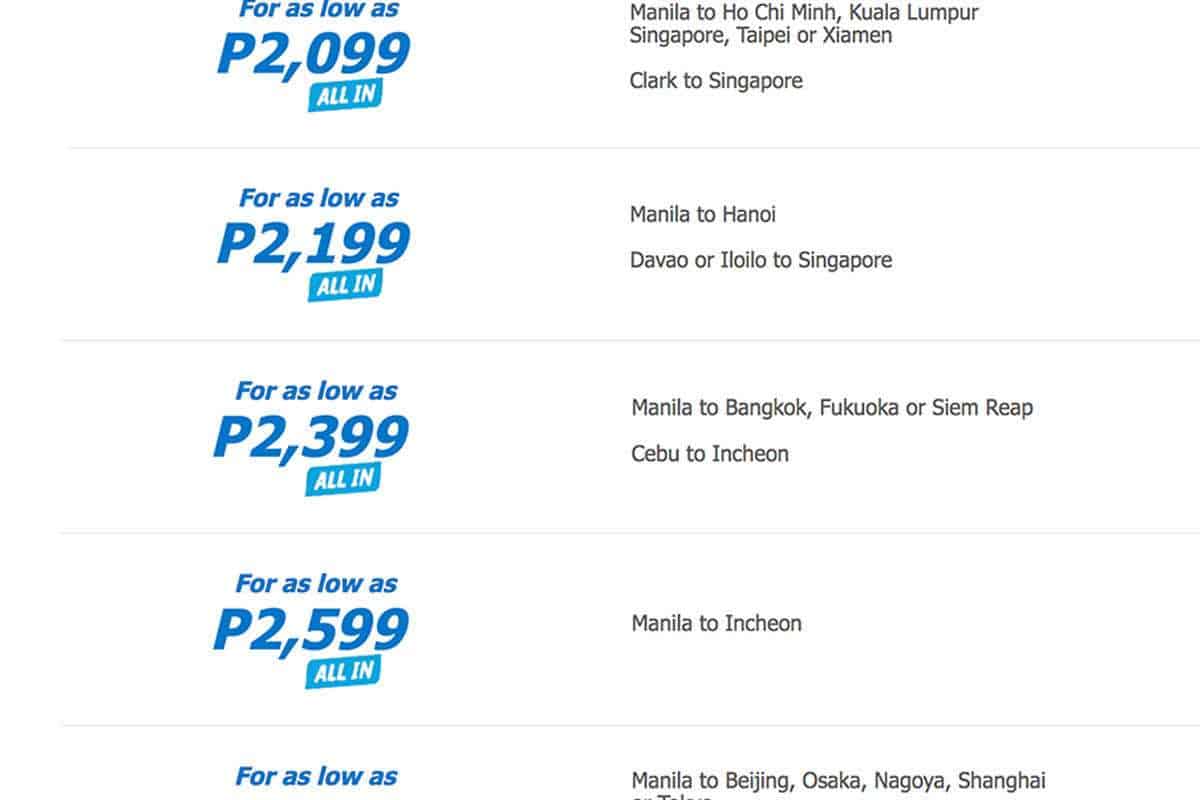Click "For as low as" above P2,199
This screenshot has width=1200, height=800.
tap(319, 198)
